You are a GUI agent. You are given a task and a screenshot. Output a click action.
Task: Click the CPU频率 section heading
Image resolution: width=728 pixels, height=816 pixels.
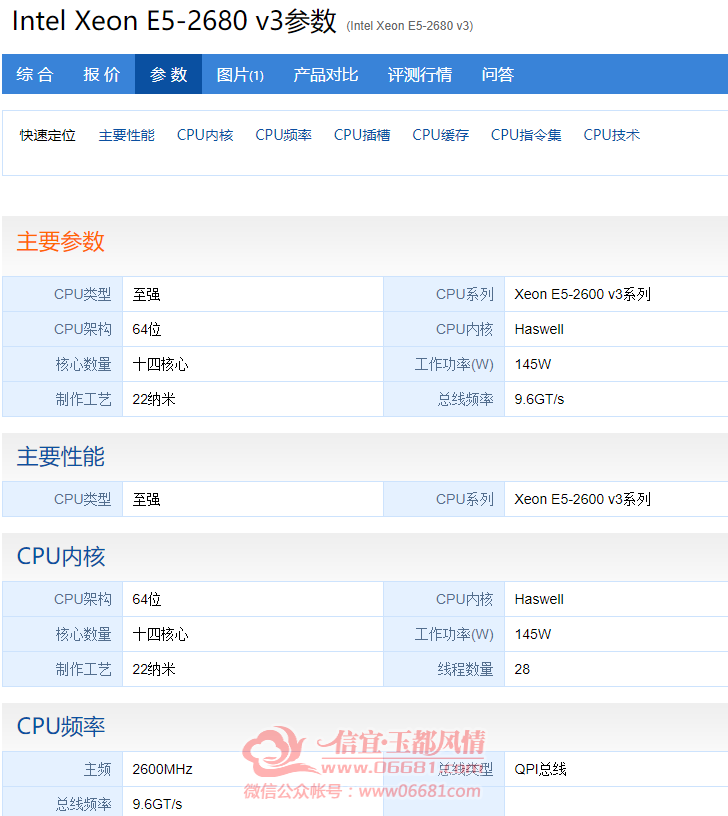61,726
